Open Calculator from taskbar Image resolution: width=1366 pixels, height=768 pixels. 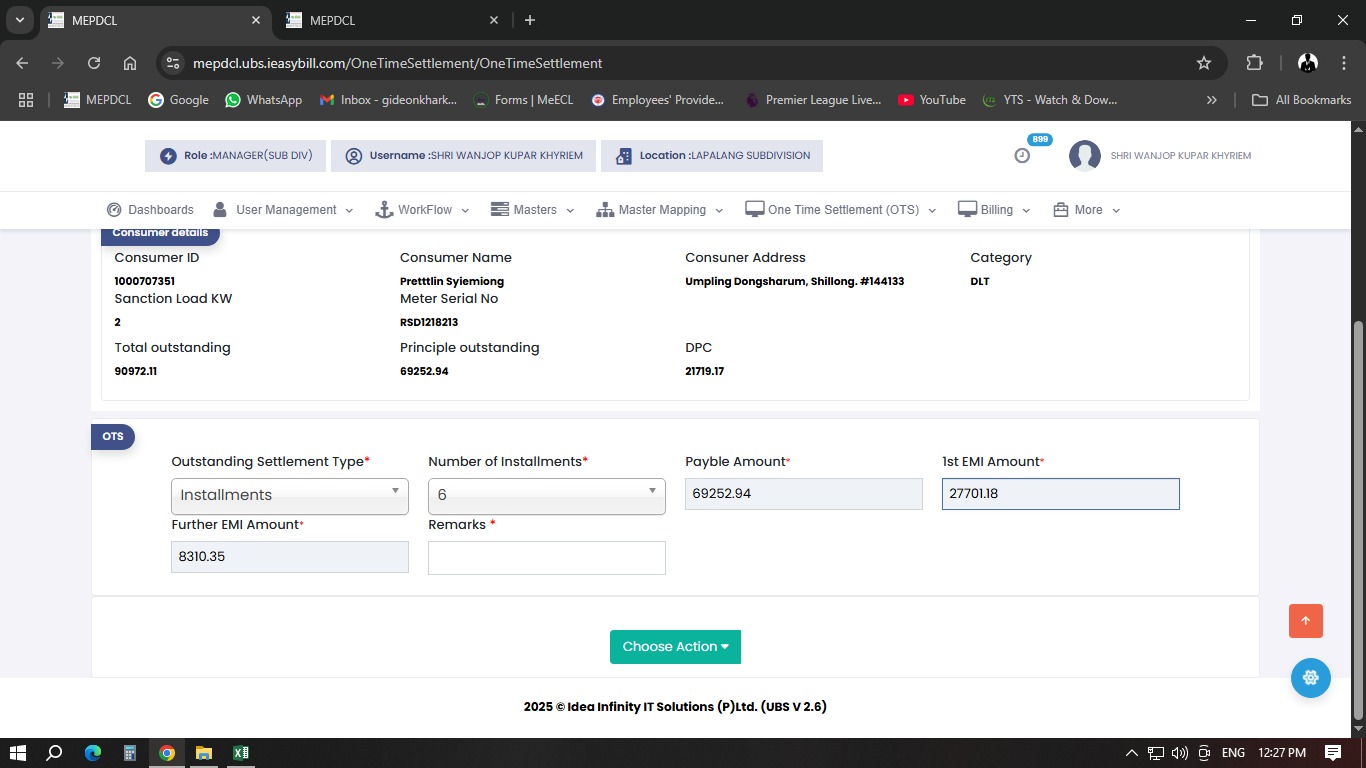click(130, 753)
